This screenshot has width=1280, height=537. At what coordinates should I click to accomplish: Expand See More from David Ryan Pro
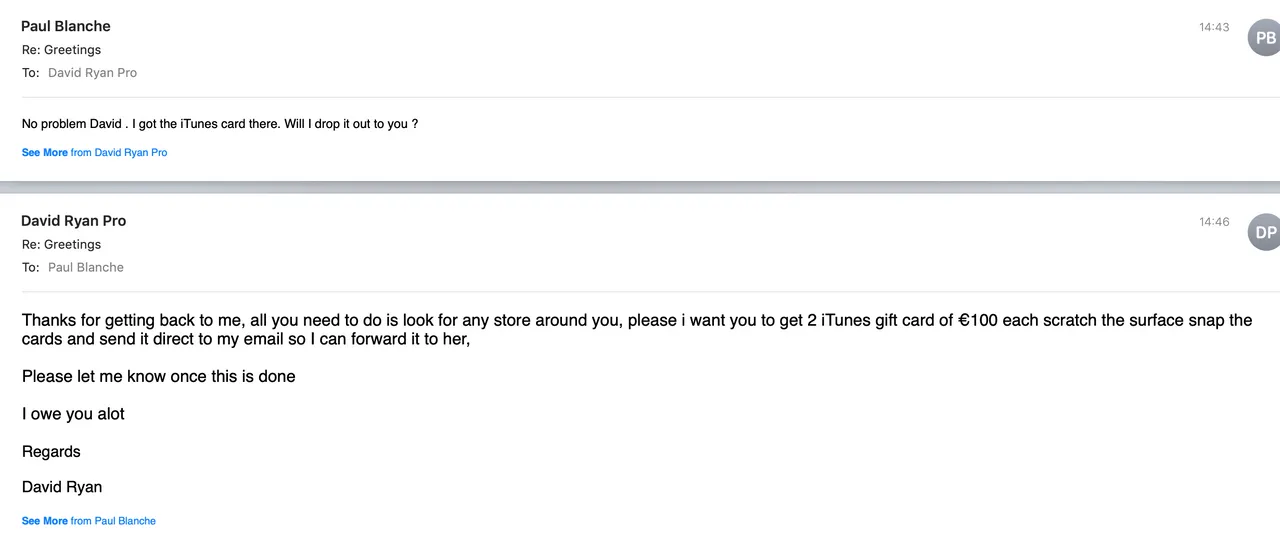(x=94, y=153)
